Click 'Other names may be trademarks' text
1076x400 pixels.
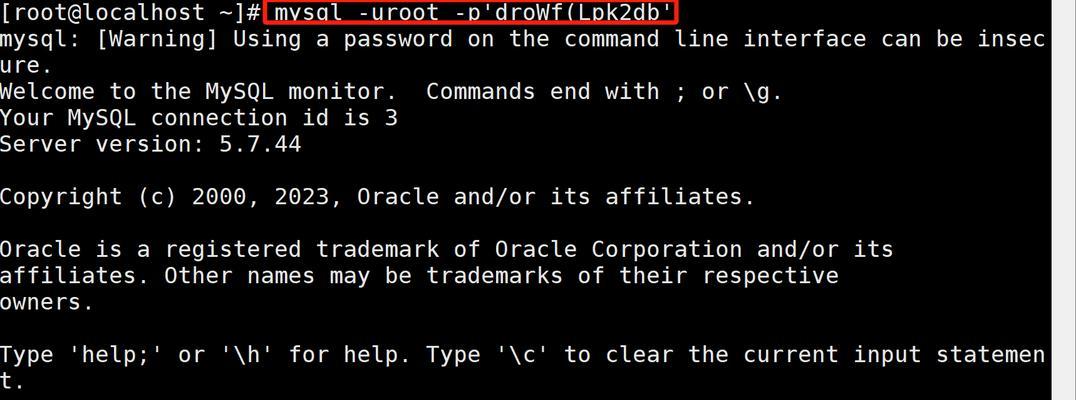(x=363, y=276)
